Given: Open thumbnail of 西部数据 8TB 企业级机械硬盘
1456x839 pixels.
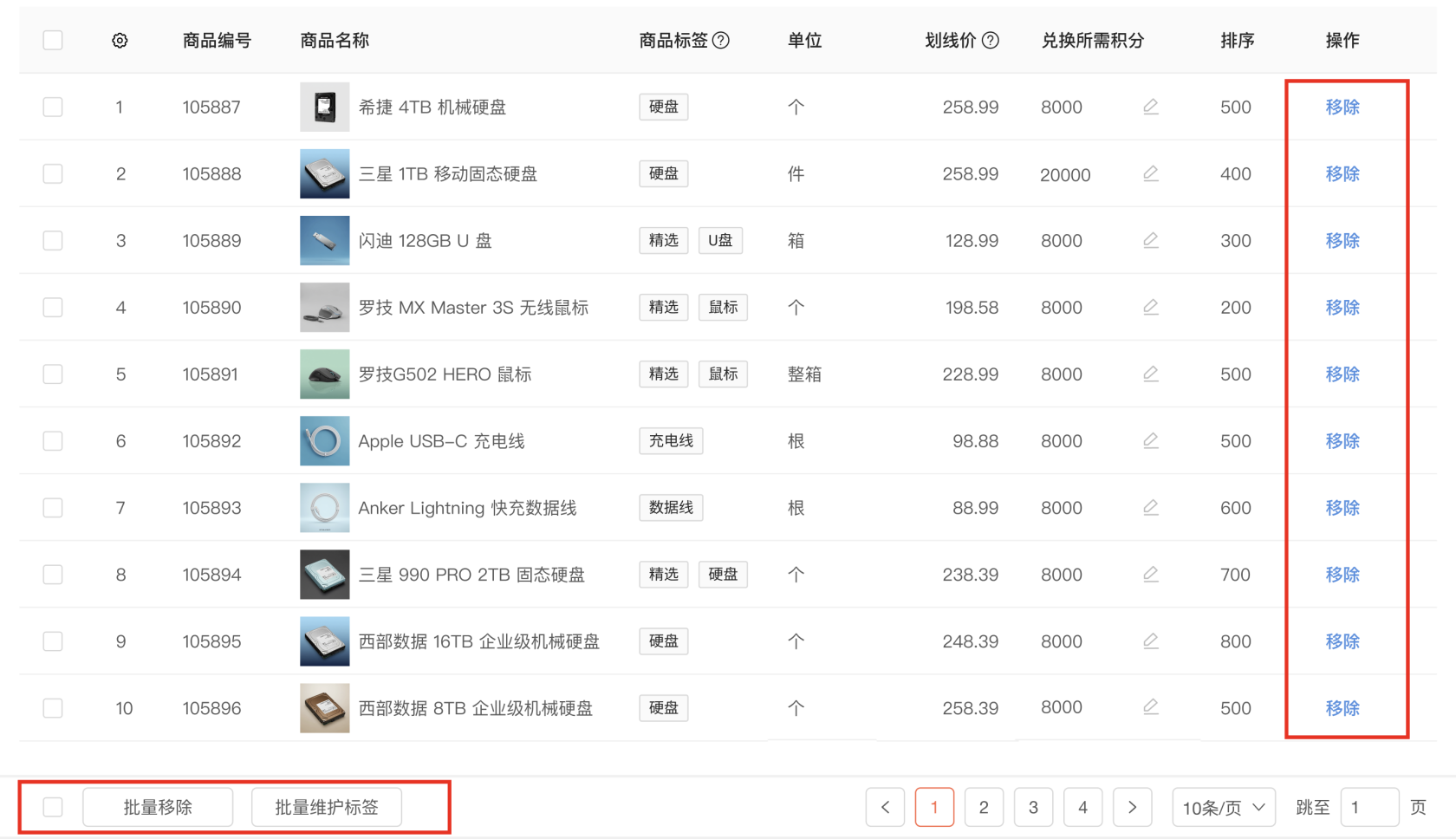Looking at the screenshot, I should [325, 707].
